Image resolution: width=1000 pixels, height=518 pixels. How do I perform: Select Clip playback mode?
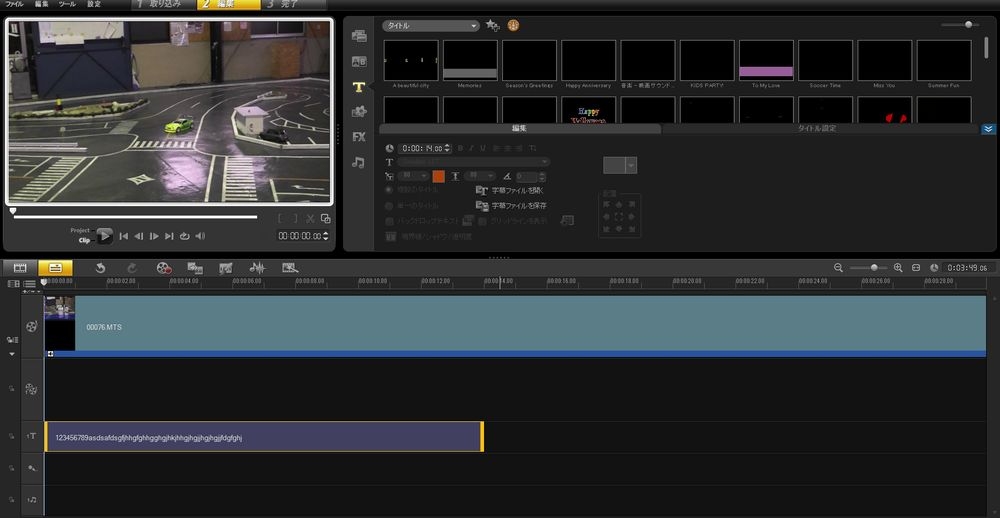(x=84, y=241)
